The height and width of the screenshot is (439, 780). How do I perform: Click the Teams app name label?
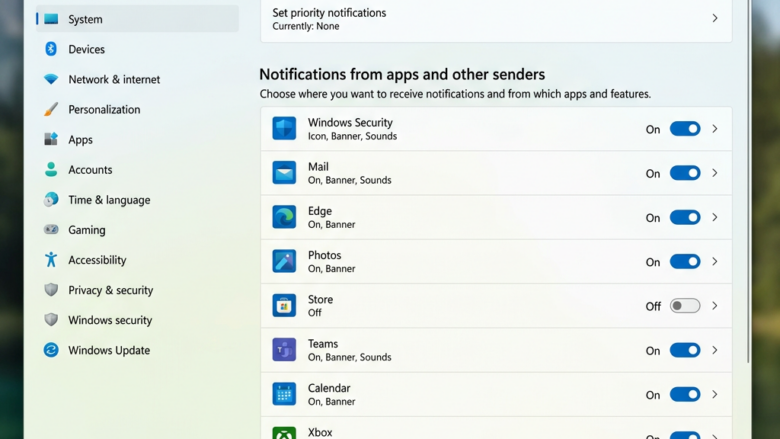[x=323, y=344]
